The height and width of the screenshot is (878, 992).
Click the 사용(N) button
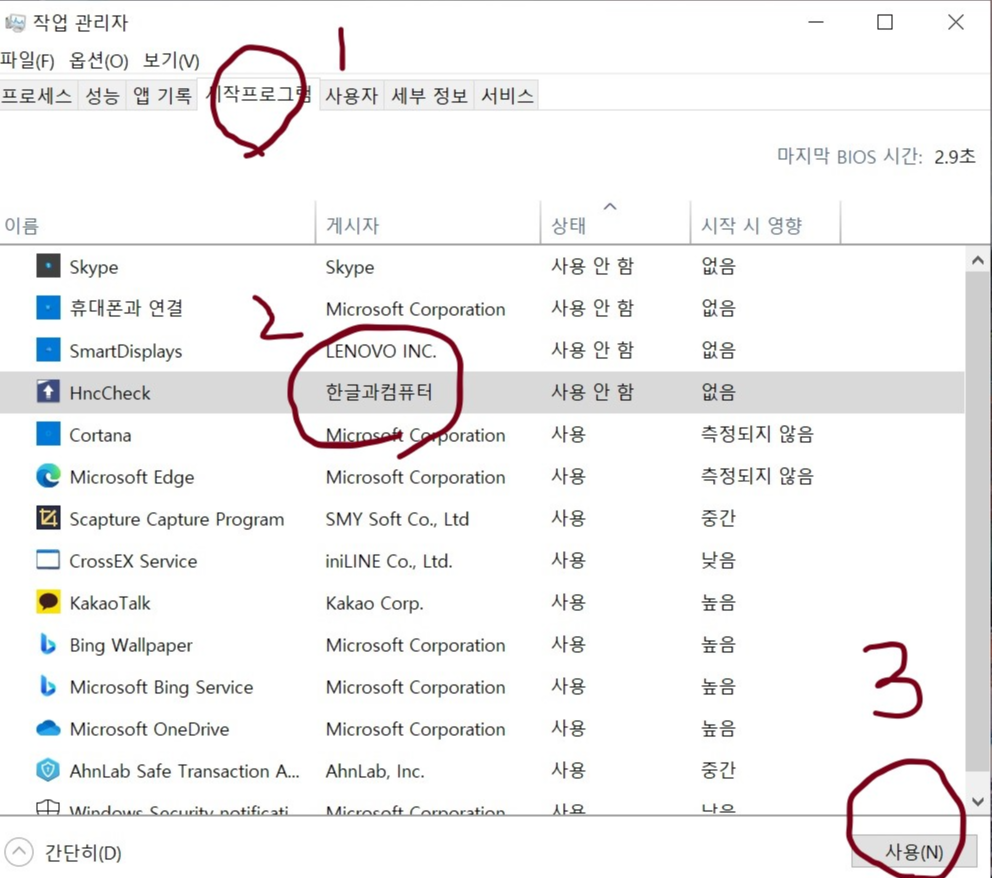(x=914, y=851)
